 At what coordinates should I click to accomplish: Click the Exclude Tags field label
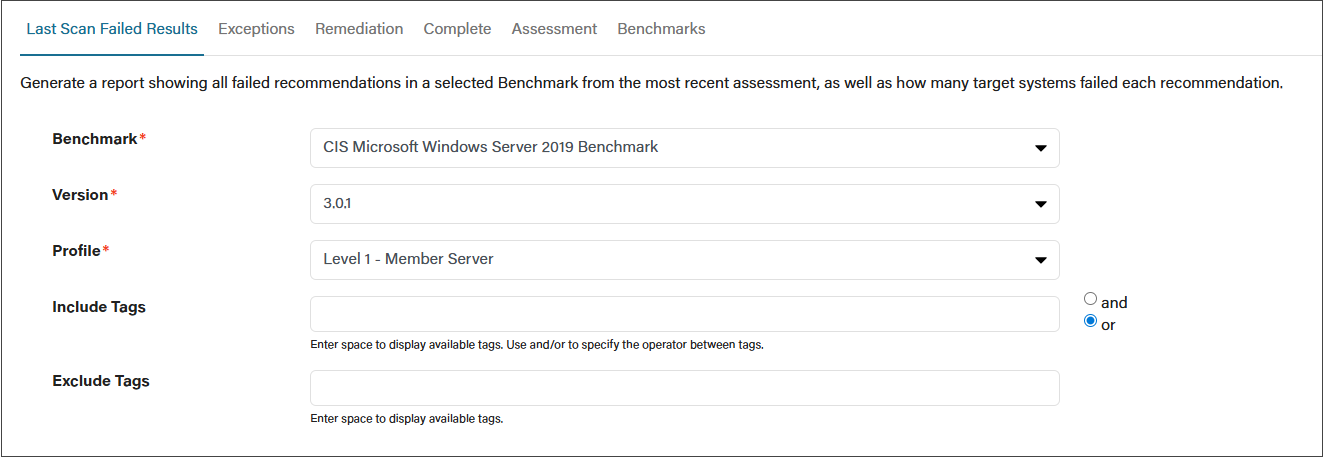click(101, 381)
